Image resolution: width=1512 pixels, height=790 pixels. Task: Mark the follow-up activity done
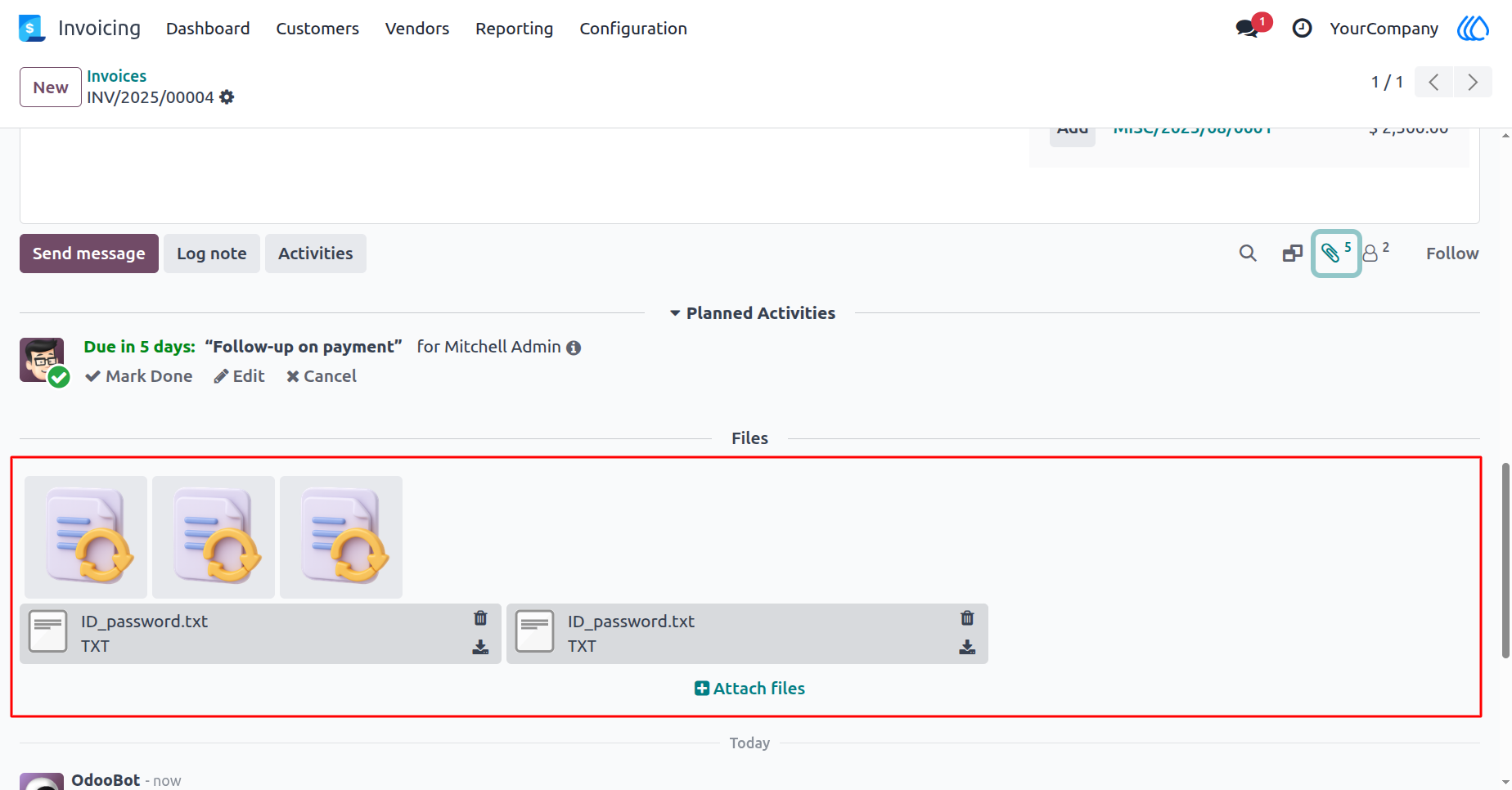[x=139, y=376]
